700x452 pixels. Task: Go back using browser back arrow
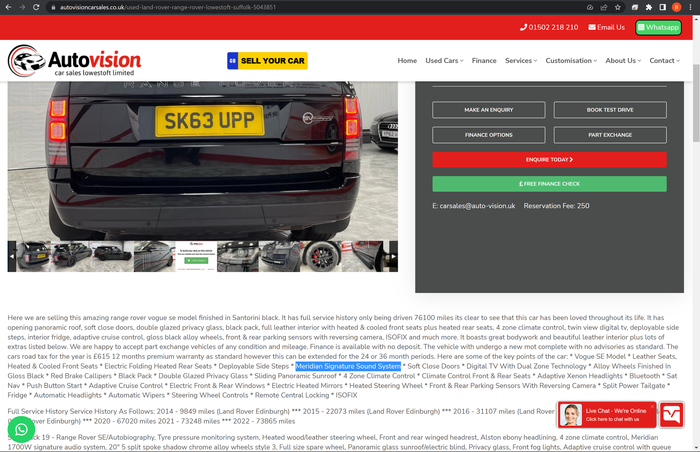click(8, 7)
